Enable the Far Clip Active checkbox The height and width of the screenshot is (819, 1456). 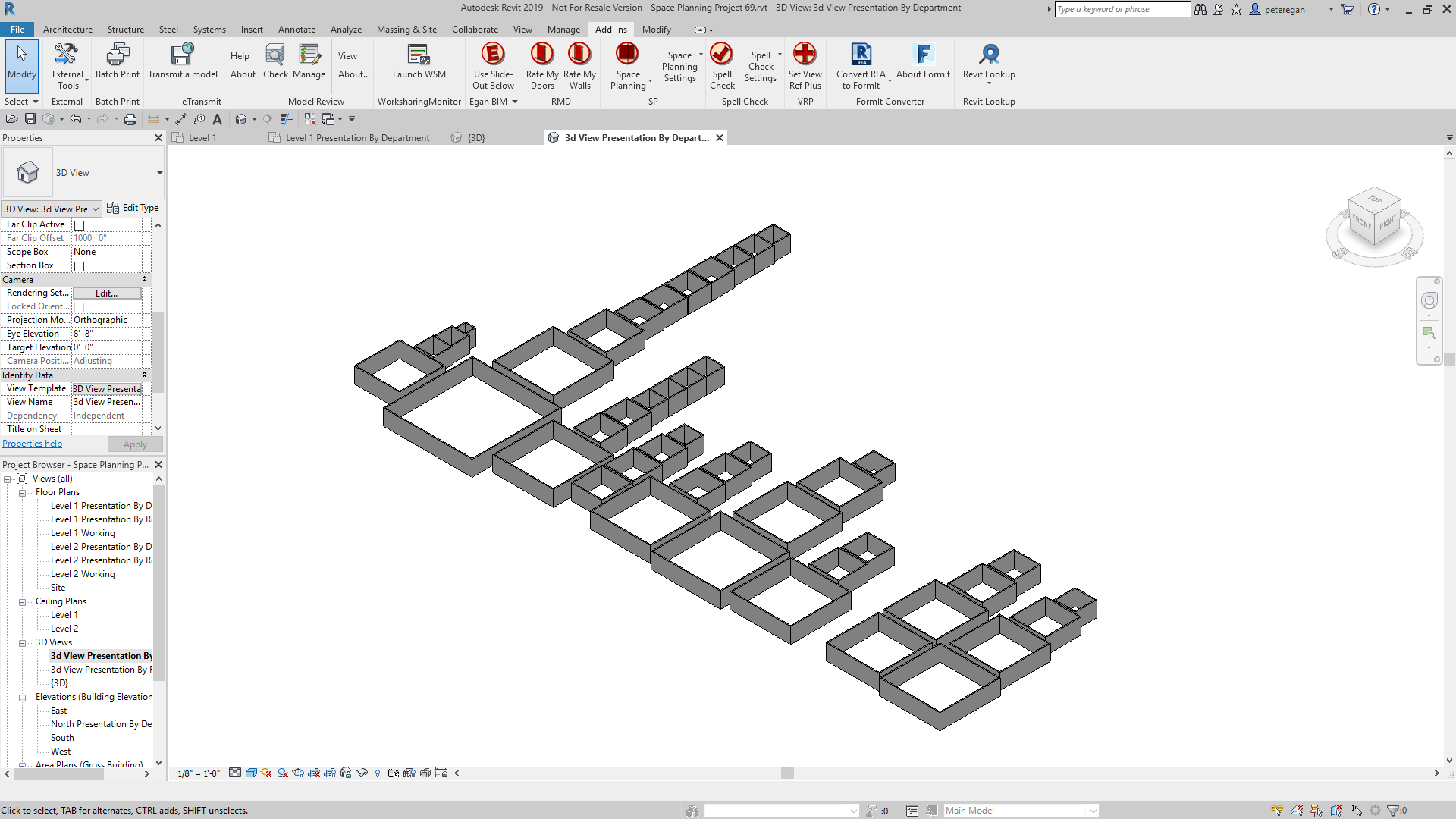point(79,225)
